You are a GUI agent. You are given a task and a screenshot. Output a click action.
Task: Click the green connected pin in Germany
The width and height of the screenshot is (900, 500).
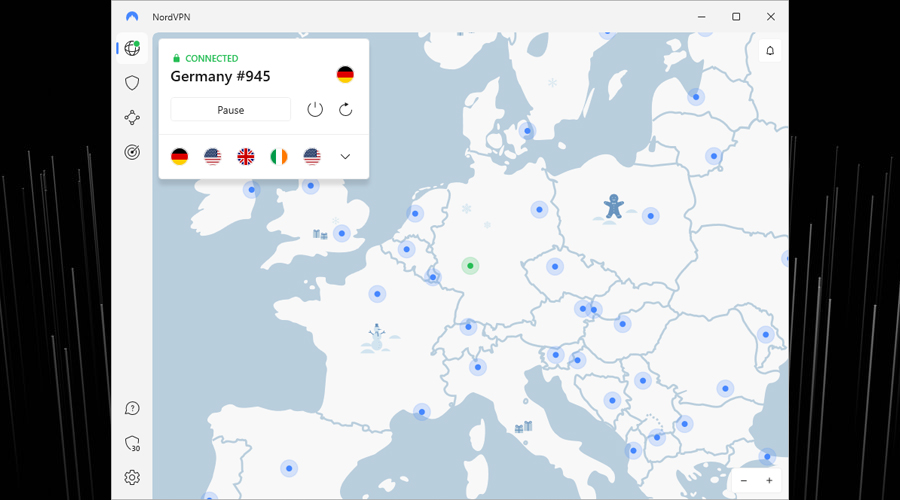[470, 266]
